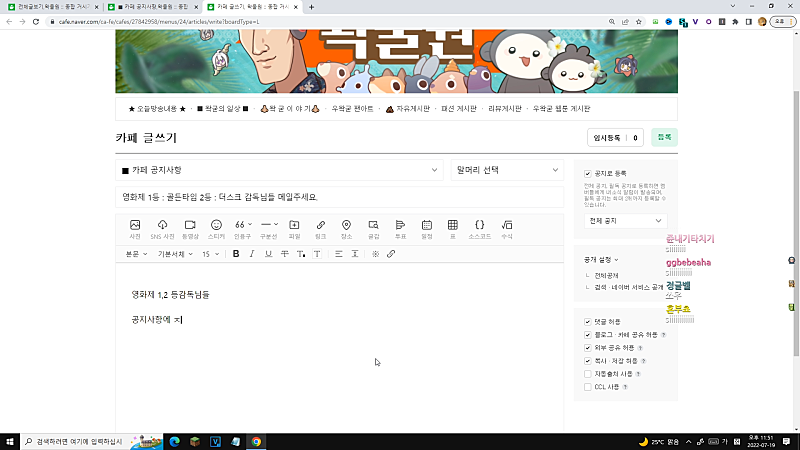Image resolution: width=800 pixels, height=450 pixels.
Task: Insert a divider line with 구분선
Action: click(x=269, y=229)
